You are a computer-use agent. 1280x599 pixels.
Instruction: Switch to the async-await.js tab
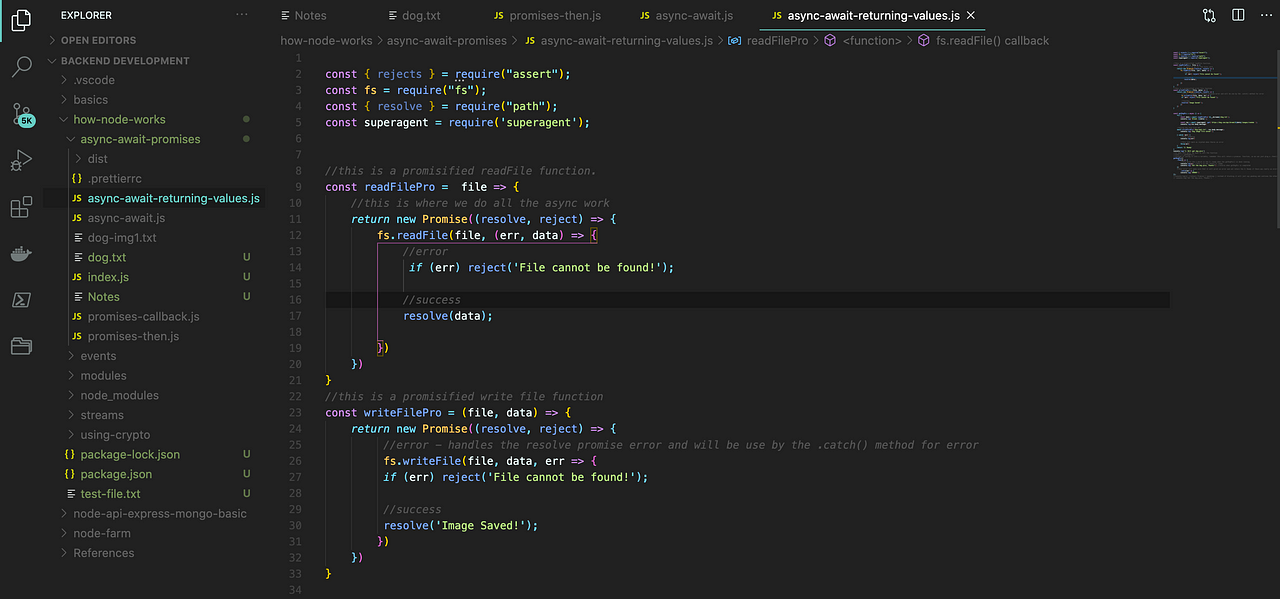[x=686, y=16]
